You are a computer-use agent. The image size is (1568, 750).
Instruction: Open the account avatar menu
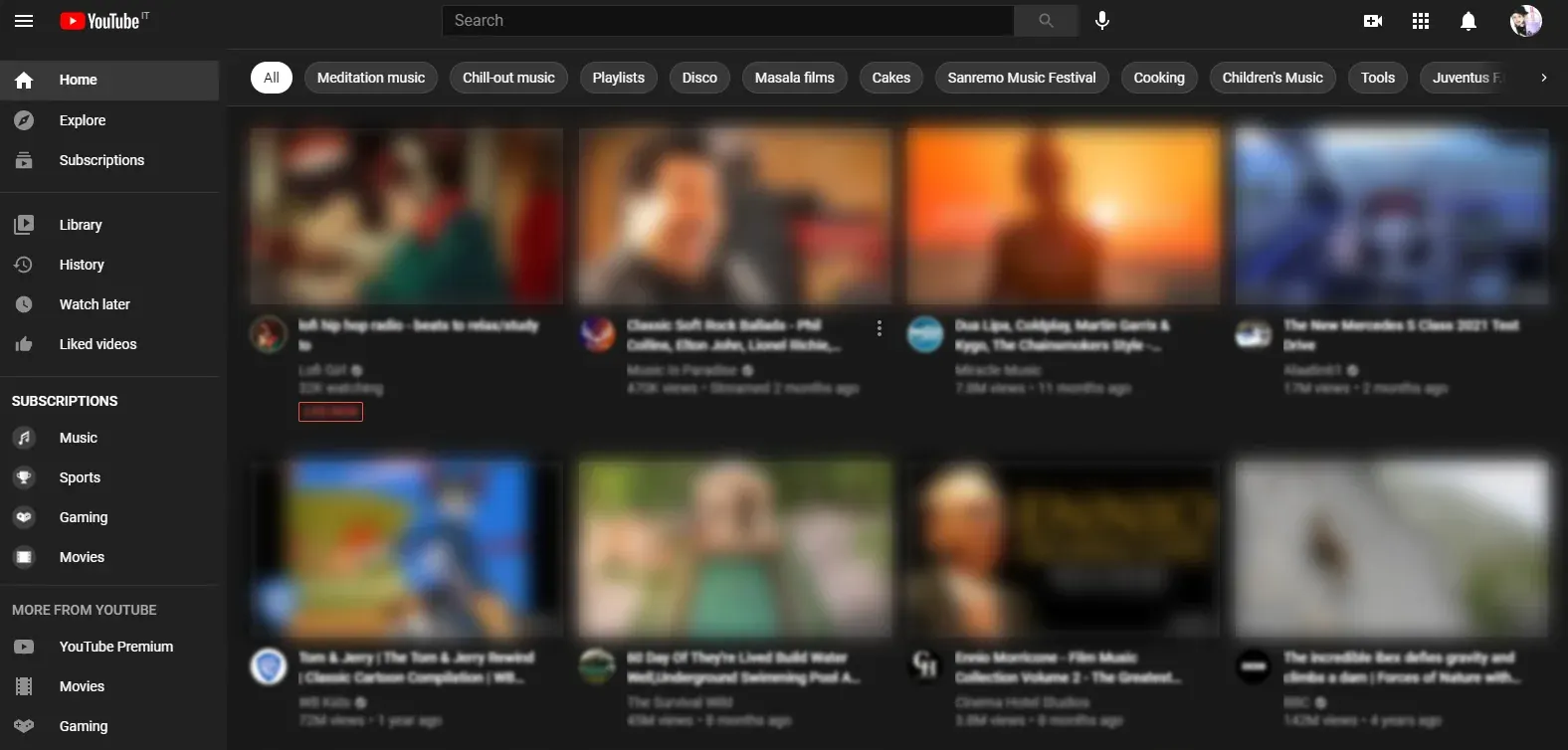[x=1526, y=21]
